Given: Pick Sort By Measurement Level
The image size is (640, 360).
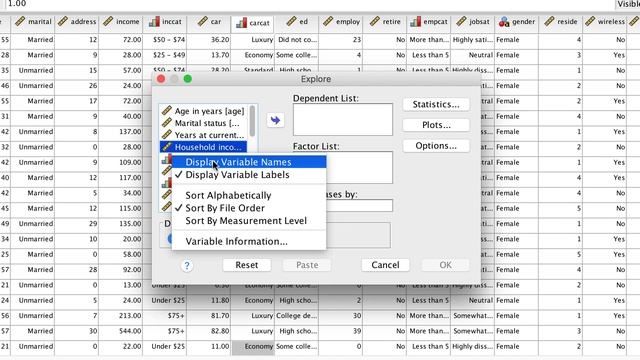Looking at the screenshot, I should [x=249, y=221].
